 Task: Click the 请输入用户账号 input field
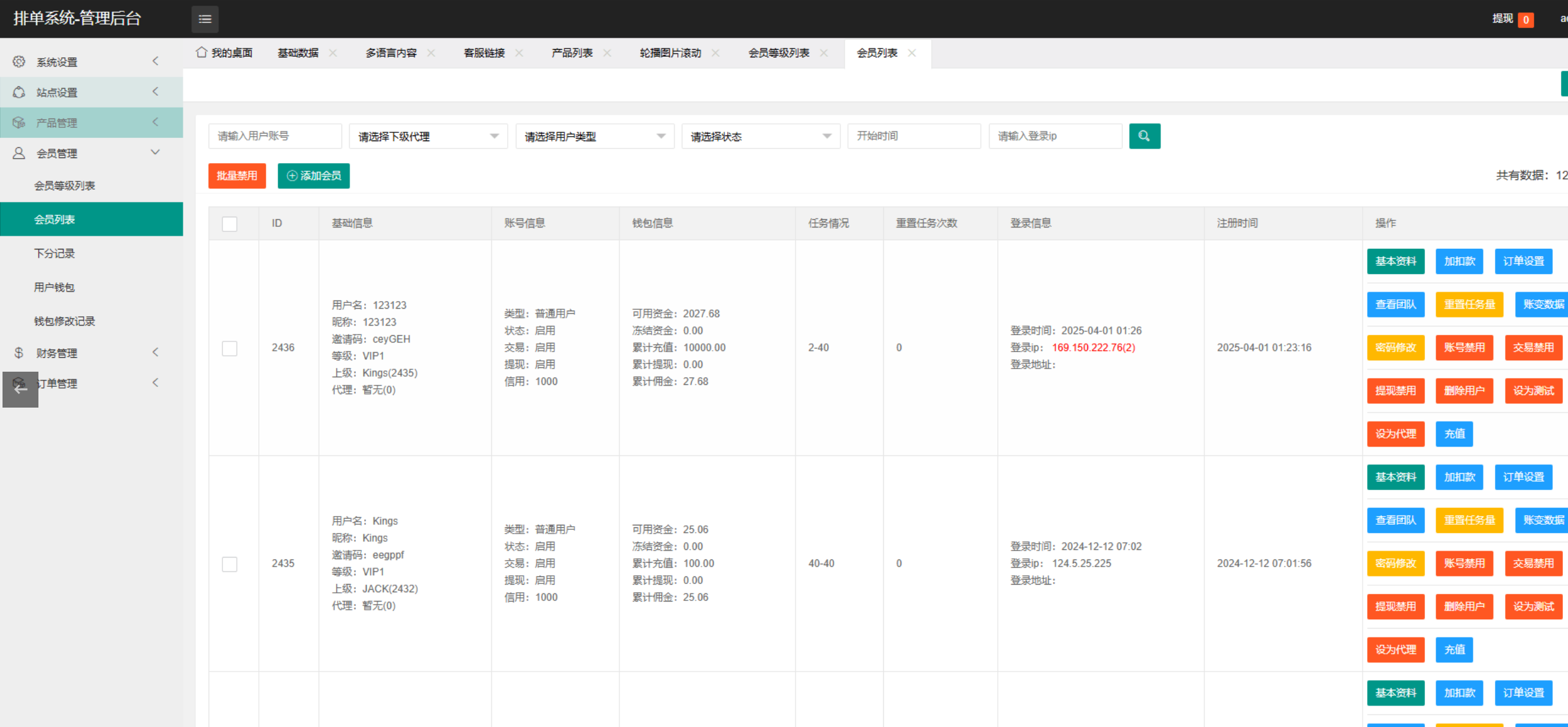[275, 136]
